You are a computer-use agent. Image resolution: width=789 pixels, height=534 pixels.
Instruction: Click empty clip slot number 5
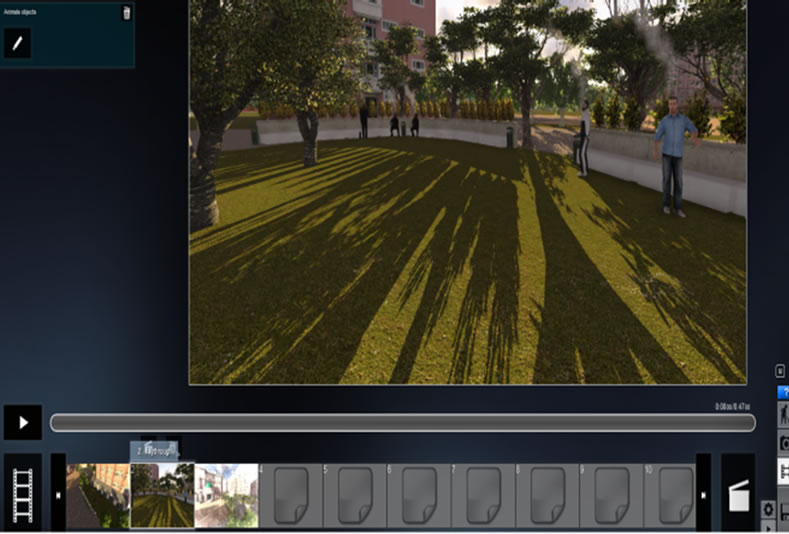[x=354, y=495]
